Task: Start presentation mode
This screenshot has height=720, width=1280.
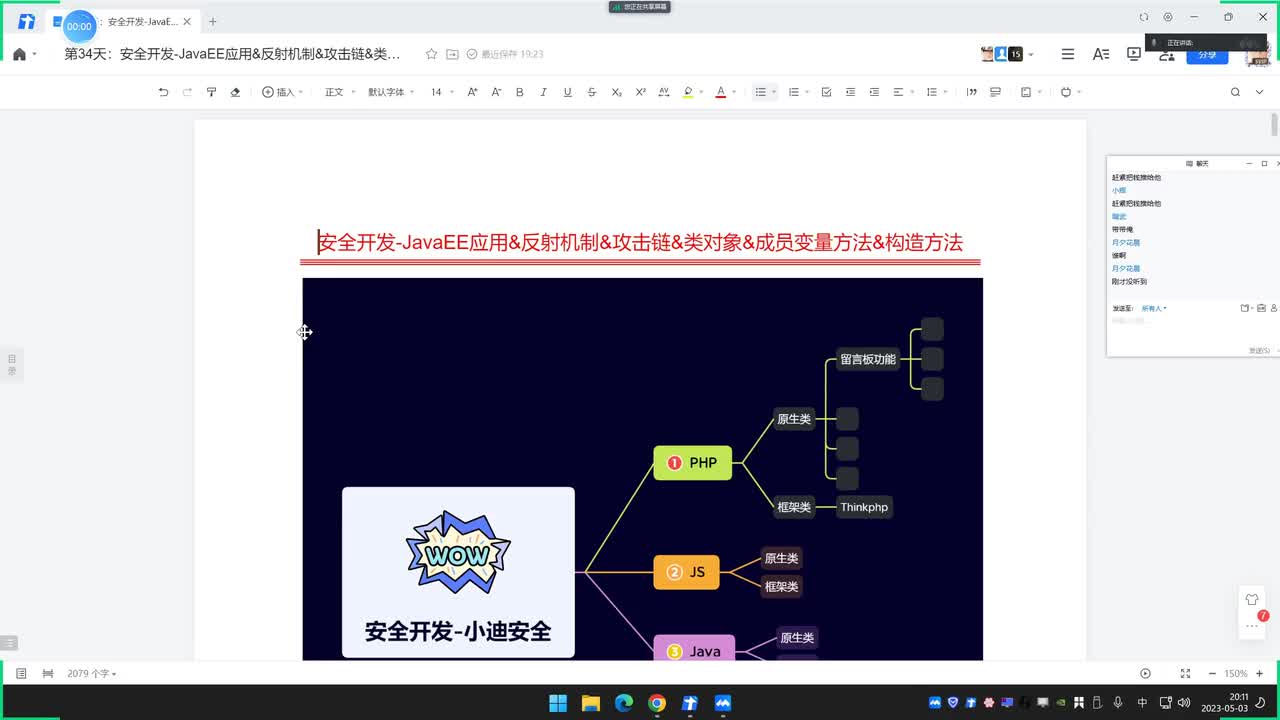Action: click(x=1134, y=54)
